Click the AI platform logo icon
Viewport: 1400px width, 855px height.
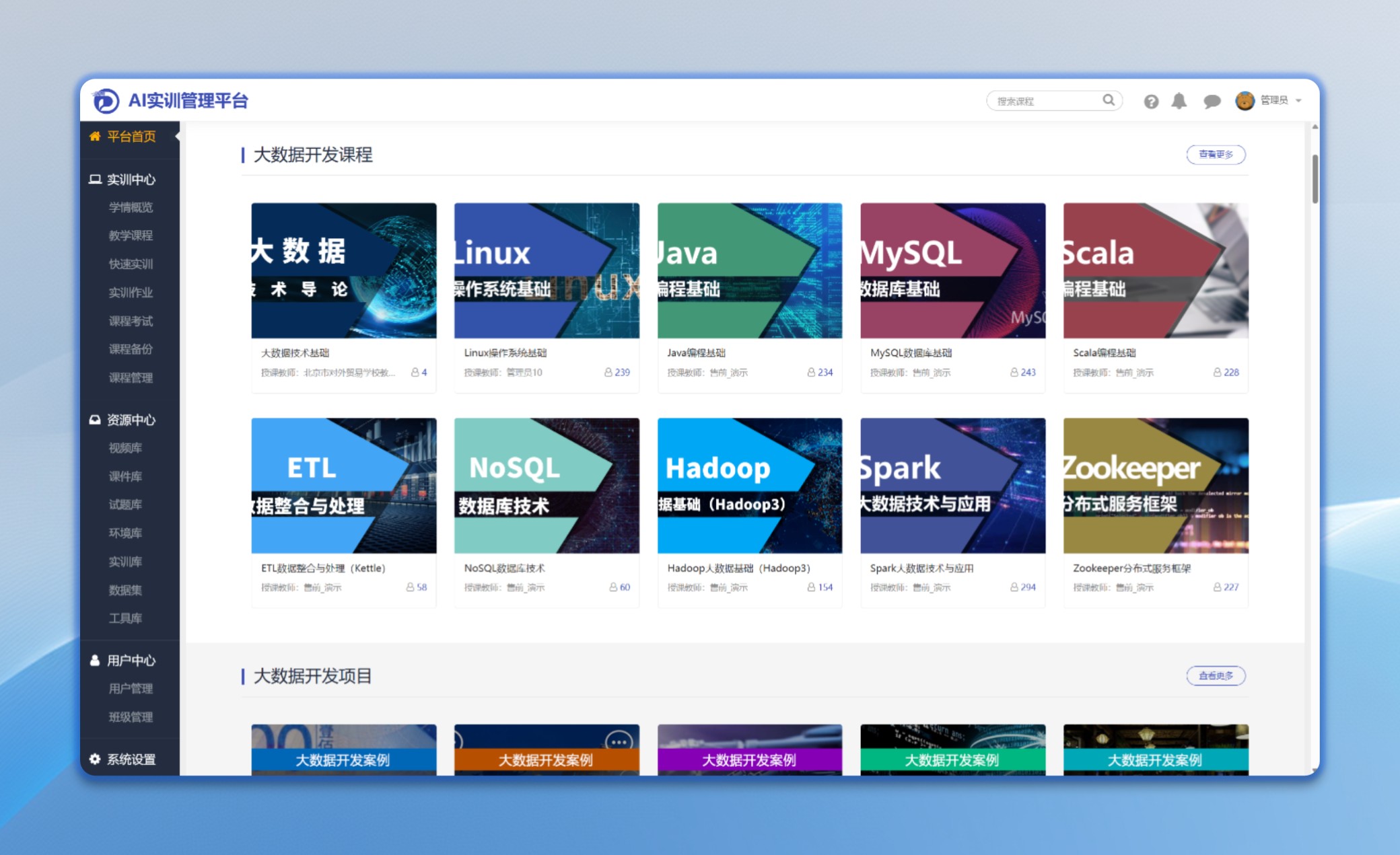coord(106,101)
